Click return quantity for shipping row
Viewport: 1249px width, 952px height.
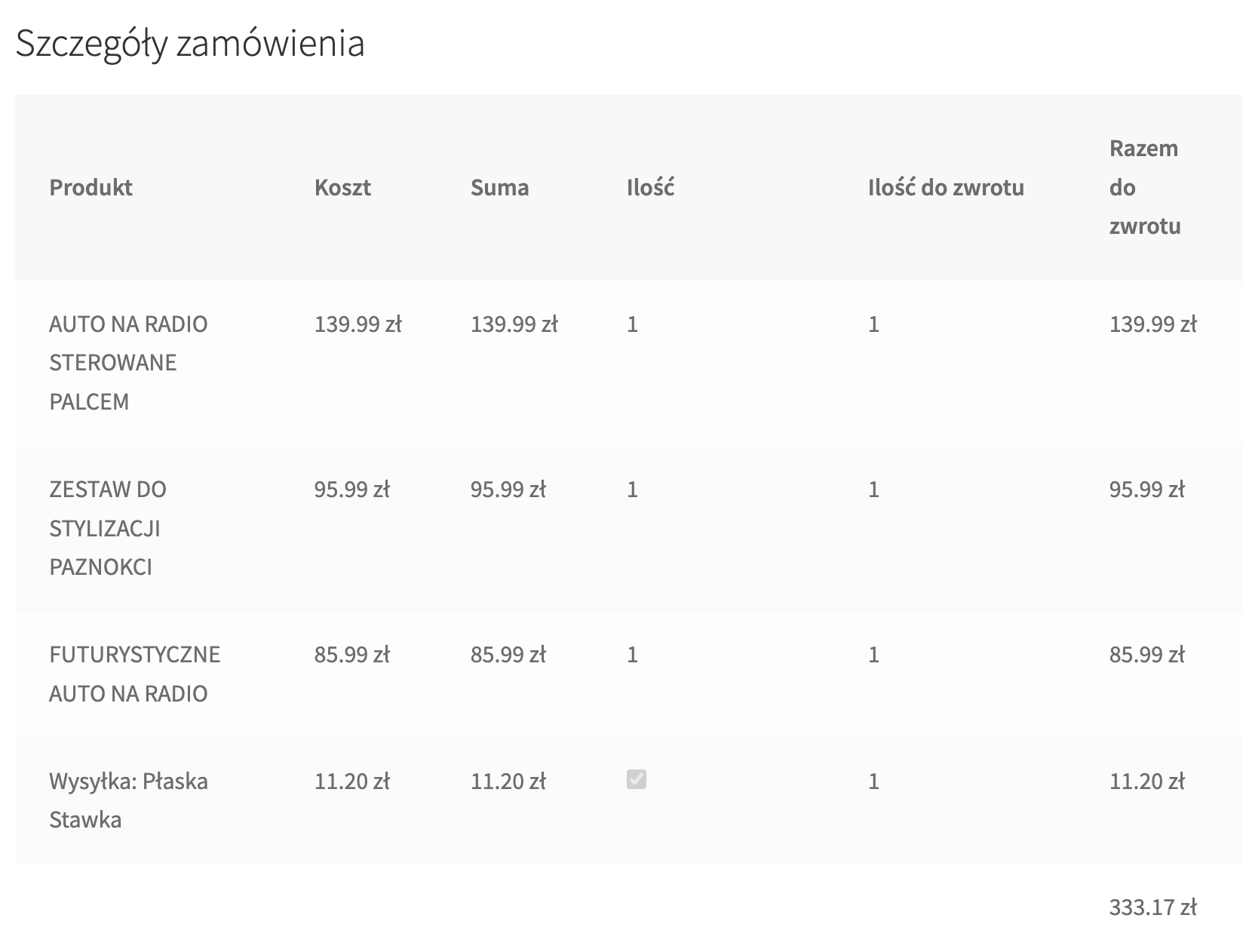(873, 781)
